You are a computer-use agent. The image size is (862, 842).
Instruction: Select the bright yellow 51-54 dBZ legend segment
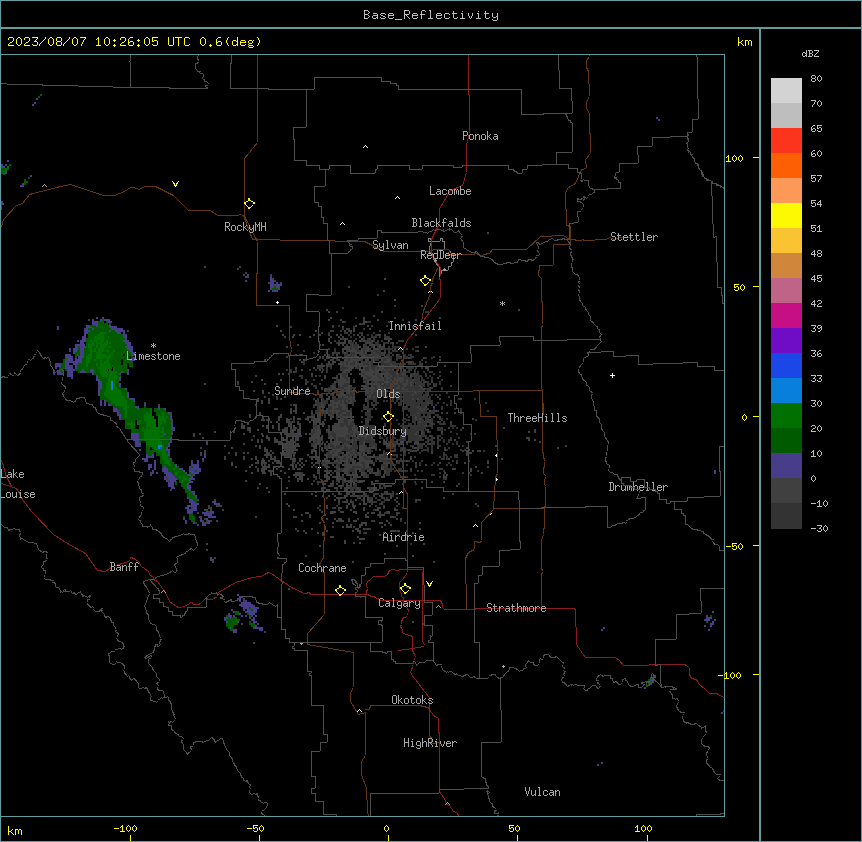[786, 215]
